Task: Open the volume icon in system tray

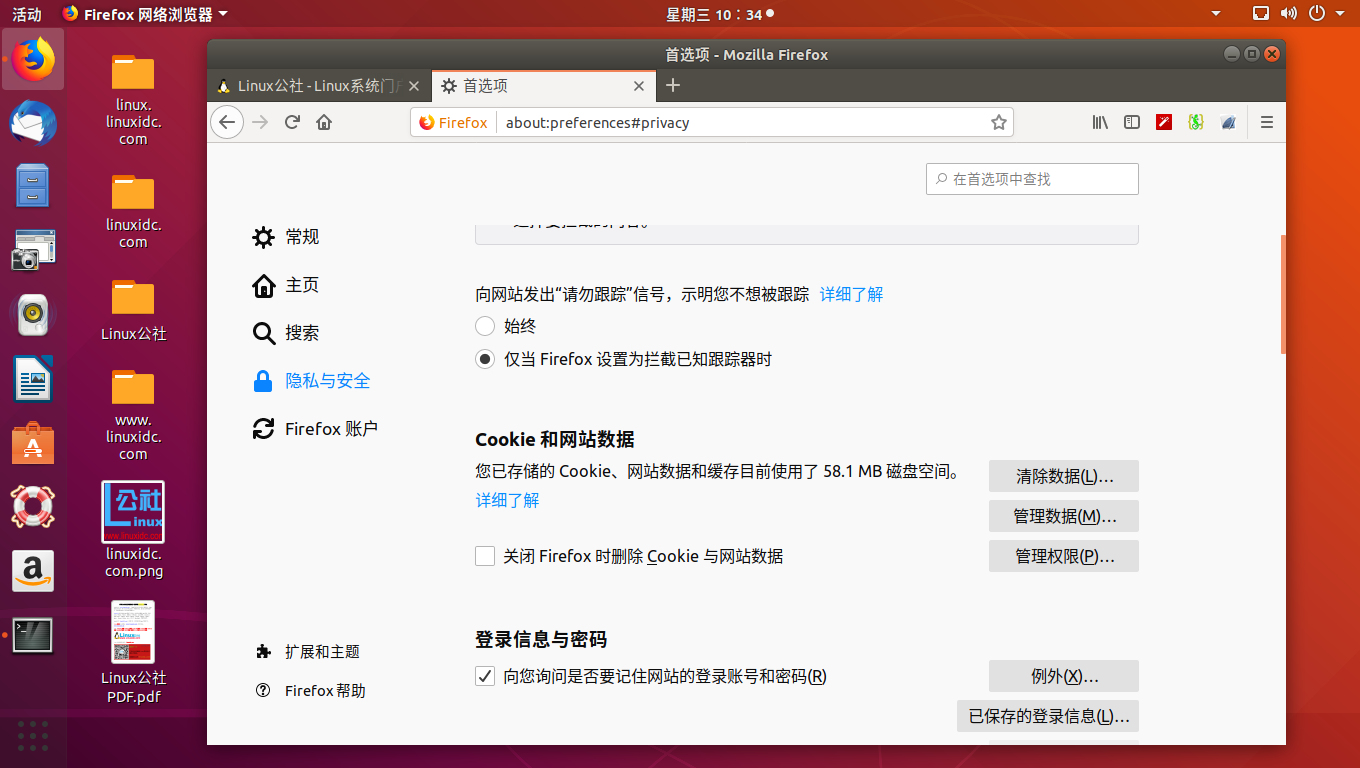Action: pyautogui.click(x=1289, y=14)
